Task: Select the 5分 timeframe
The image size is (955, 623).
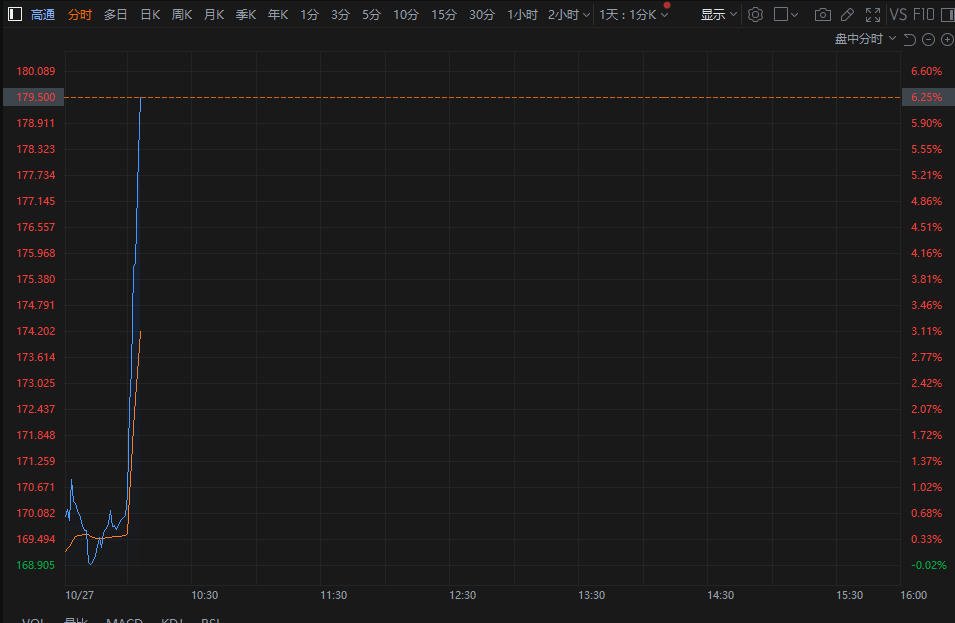Action: tap(371, 14)
